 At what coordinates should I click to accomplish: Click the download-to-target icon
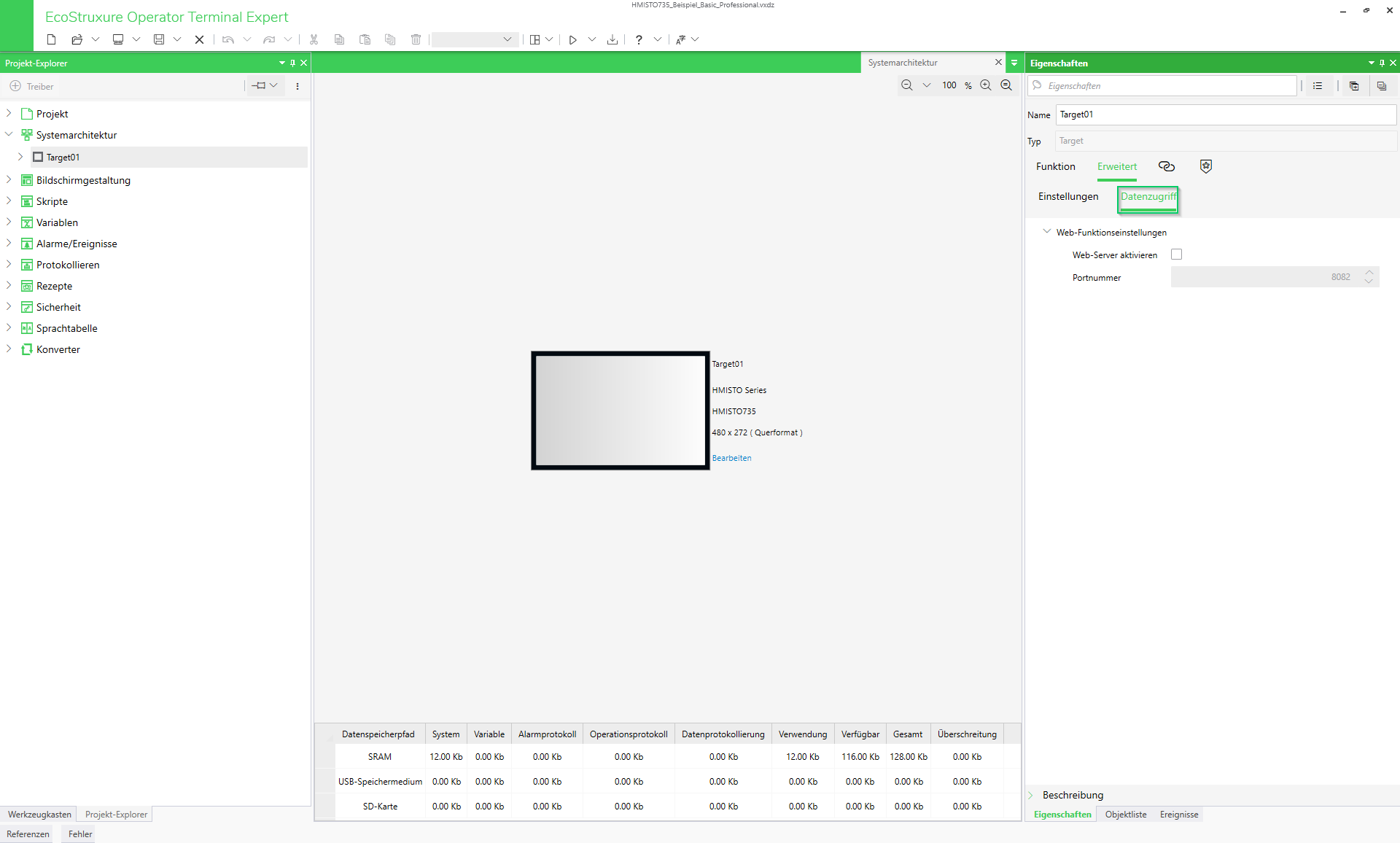(612, 39)
